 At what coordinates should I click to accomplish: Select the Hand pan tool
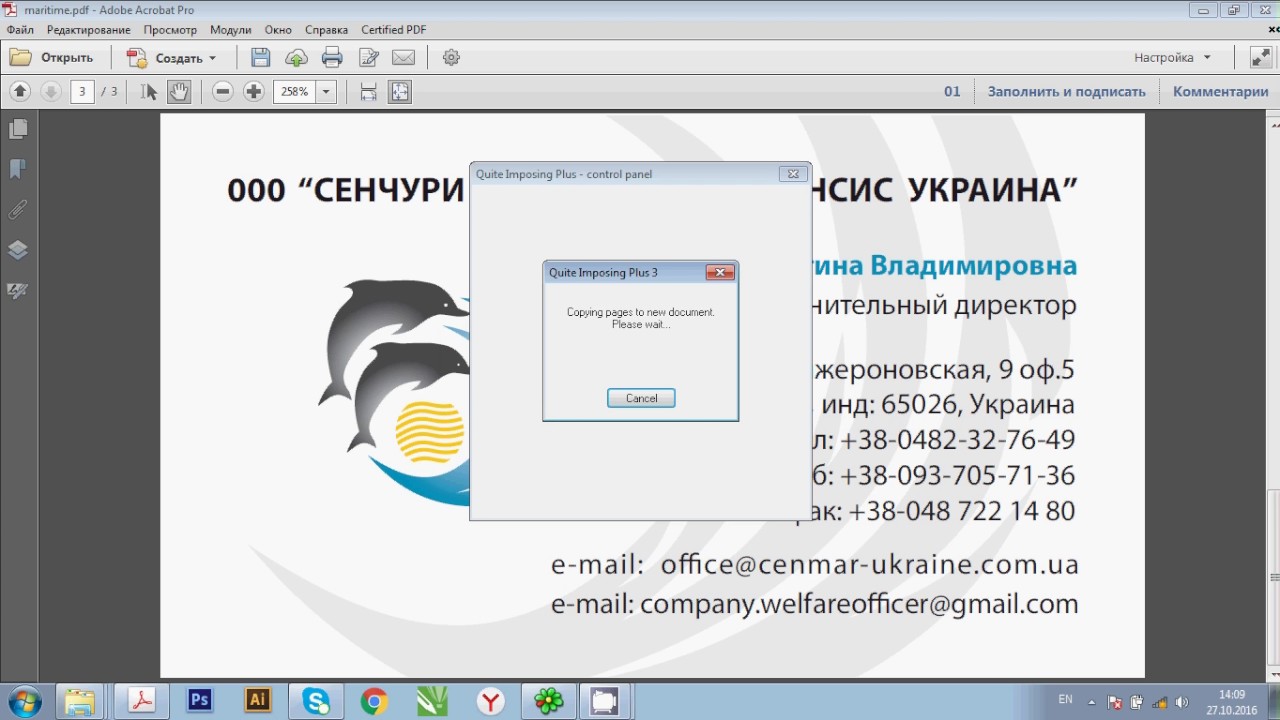(178, 91)
